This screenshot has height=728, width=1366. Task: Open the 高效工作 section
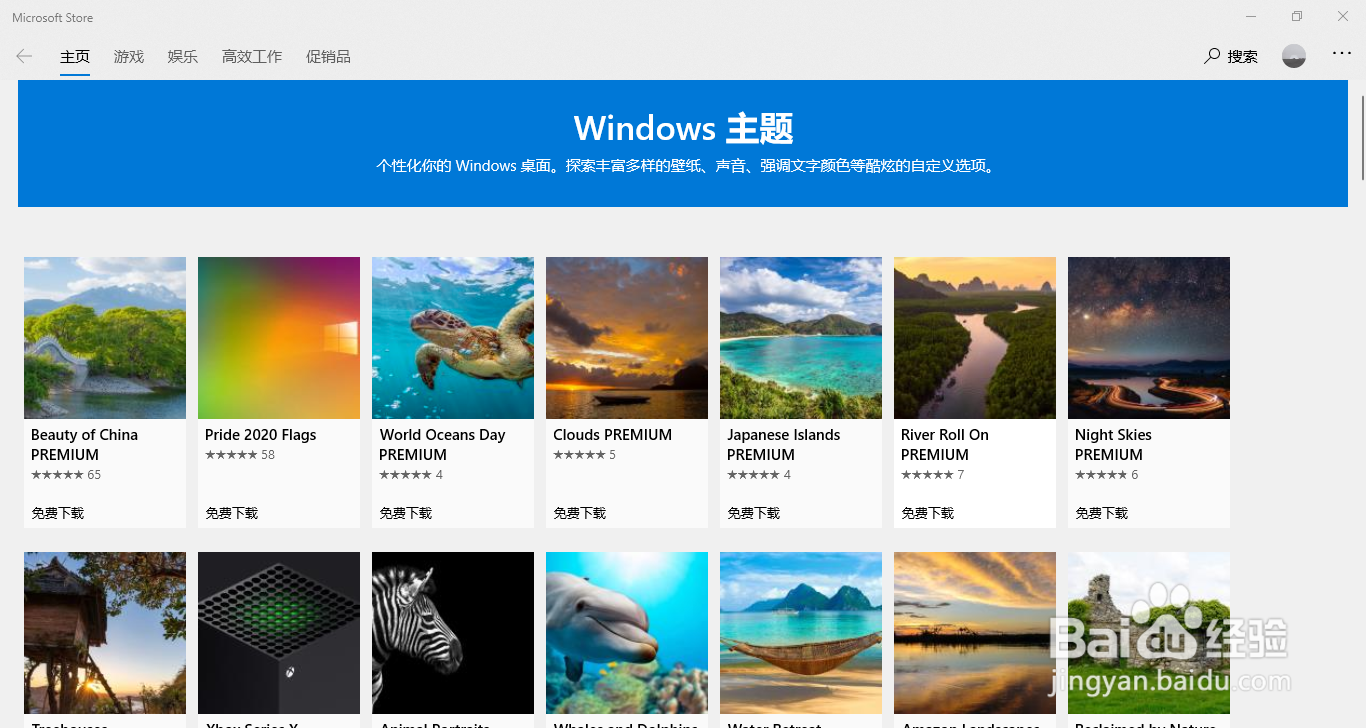point(251,56)
